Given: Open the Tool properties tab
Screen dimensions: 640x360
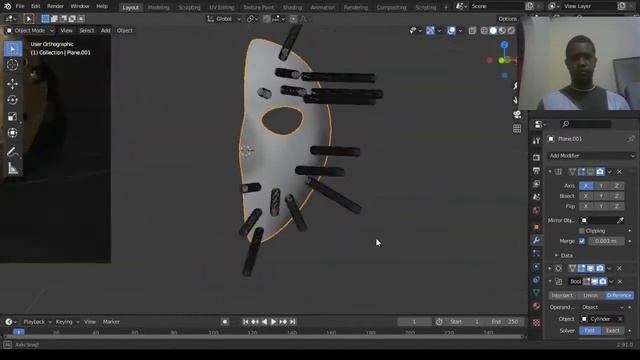Looking at the screenshot, I should coord(536,141).
